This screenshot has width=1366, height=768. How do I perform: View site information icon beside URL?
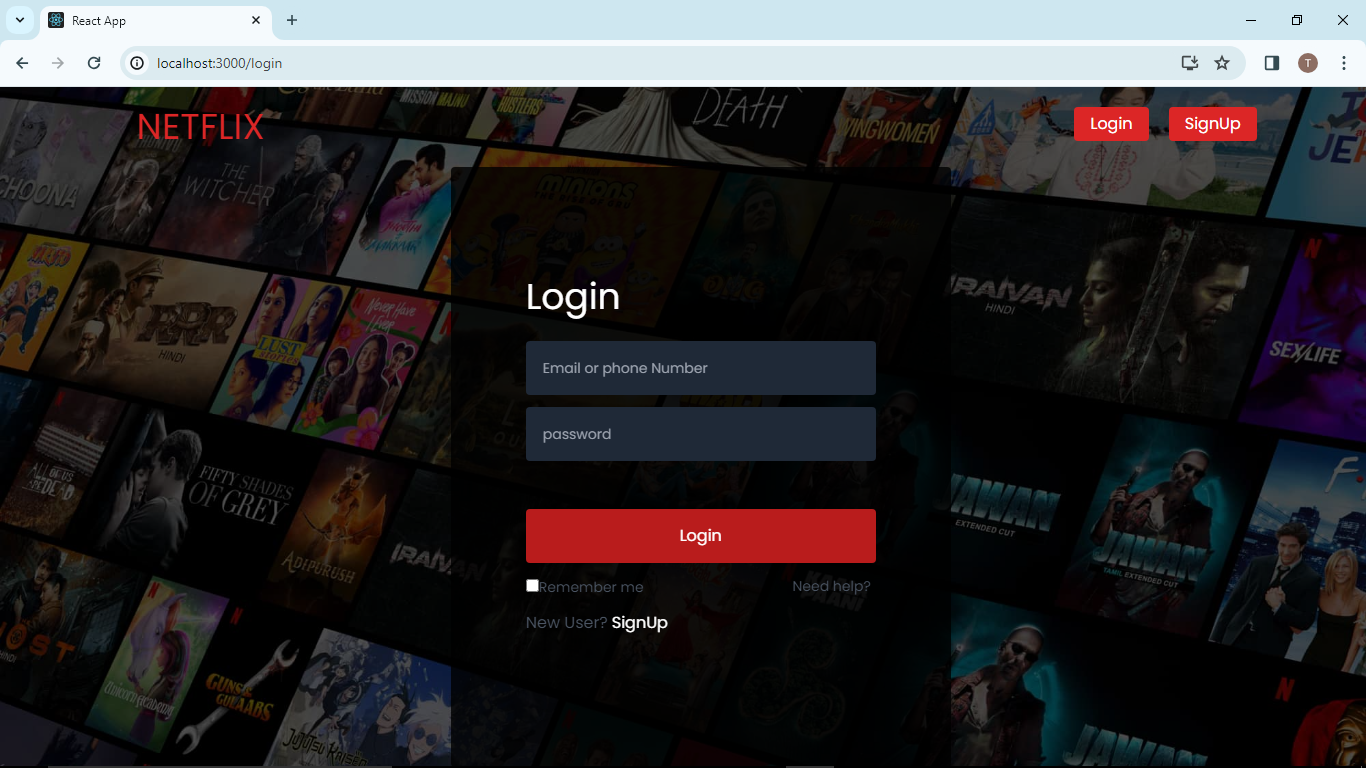138,63
